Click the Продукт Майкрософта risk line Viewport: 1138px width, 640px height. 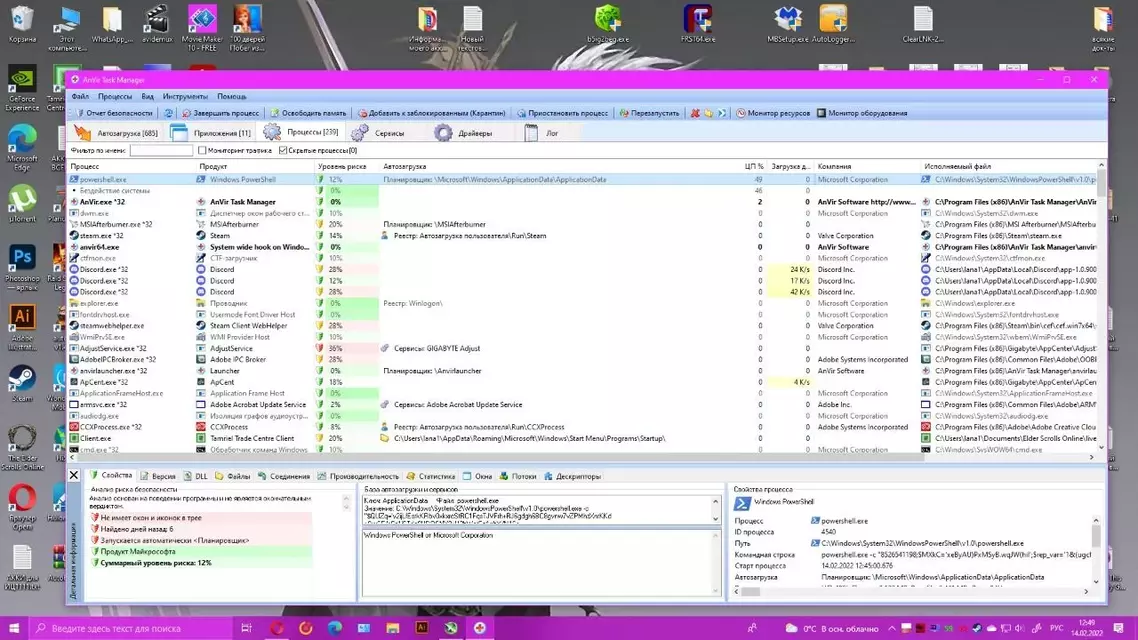click(137, 551)
